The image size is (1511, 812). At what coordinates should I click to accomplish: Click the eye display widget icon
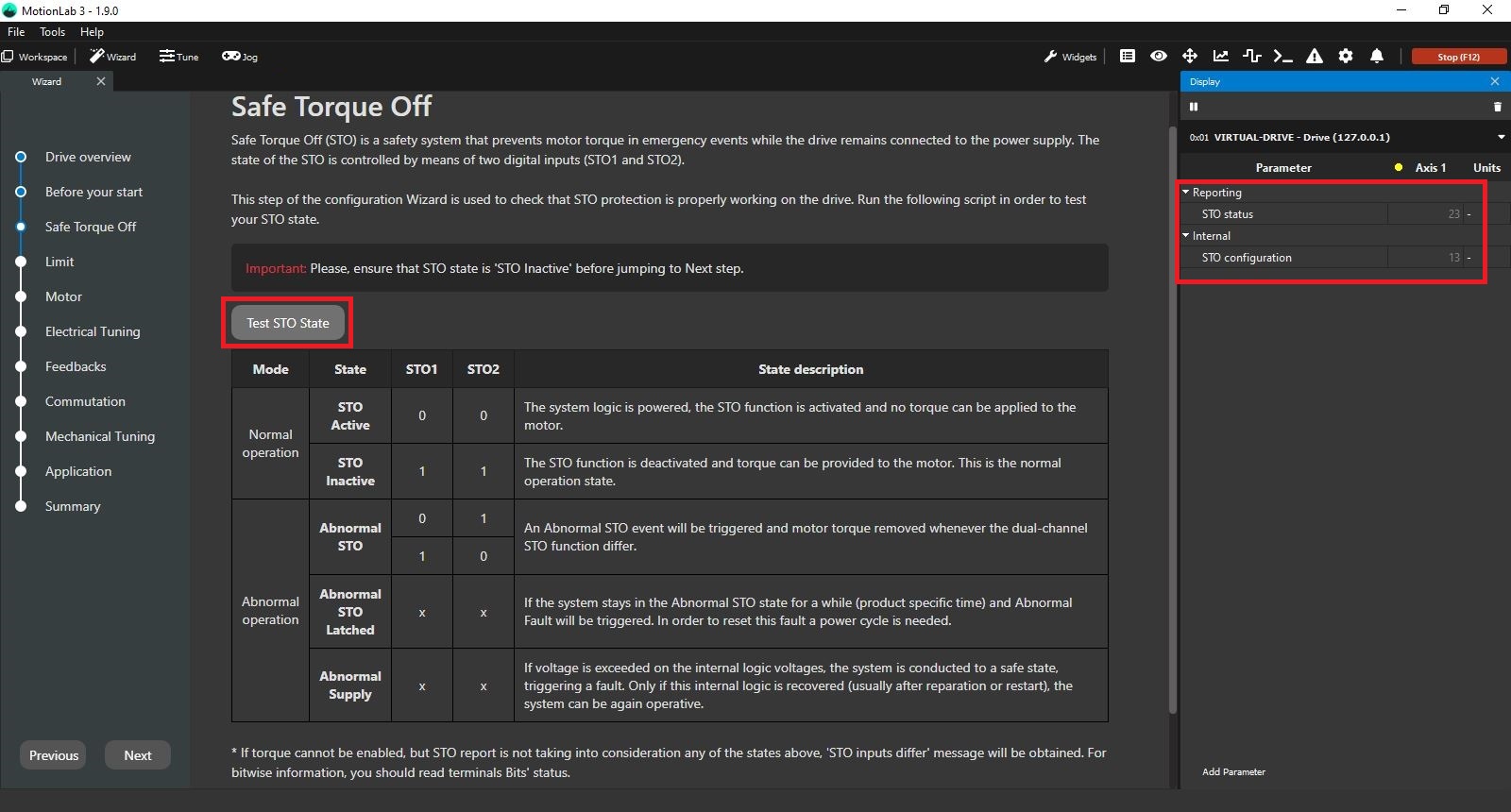(1159, 57)
